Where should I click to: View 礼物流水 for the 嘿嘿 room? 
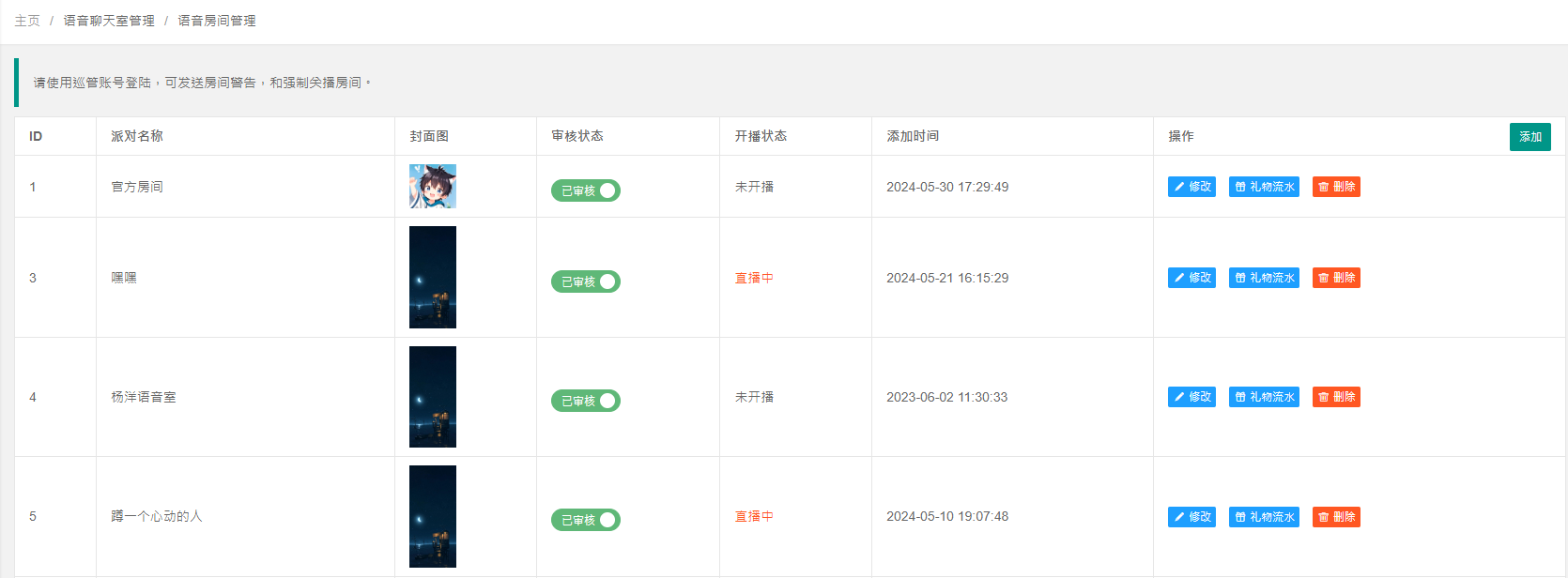[x=1264, y=278]
